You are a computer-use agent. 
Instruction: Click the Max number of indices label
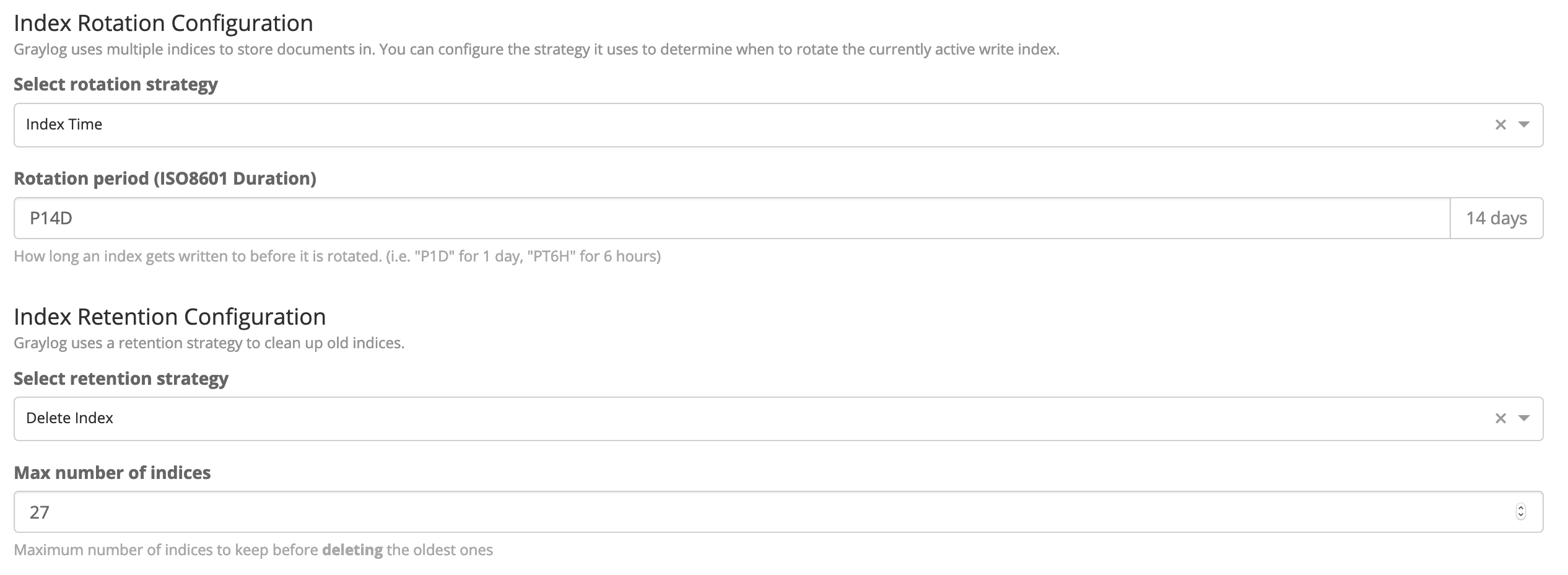(112, 473)
